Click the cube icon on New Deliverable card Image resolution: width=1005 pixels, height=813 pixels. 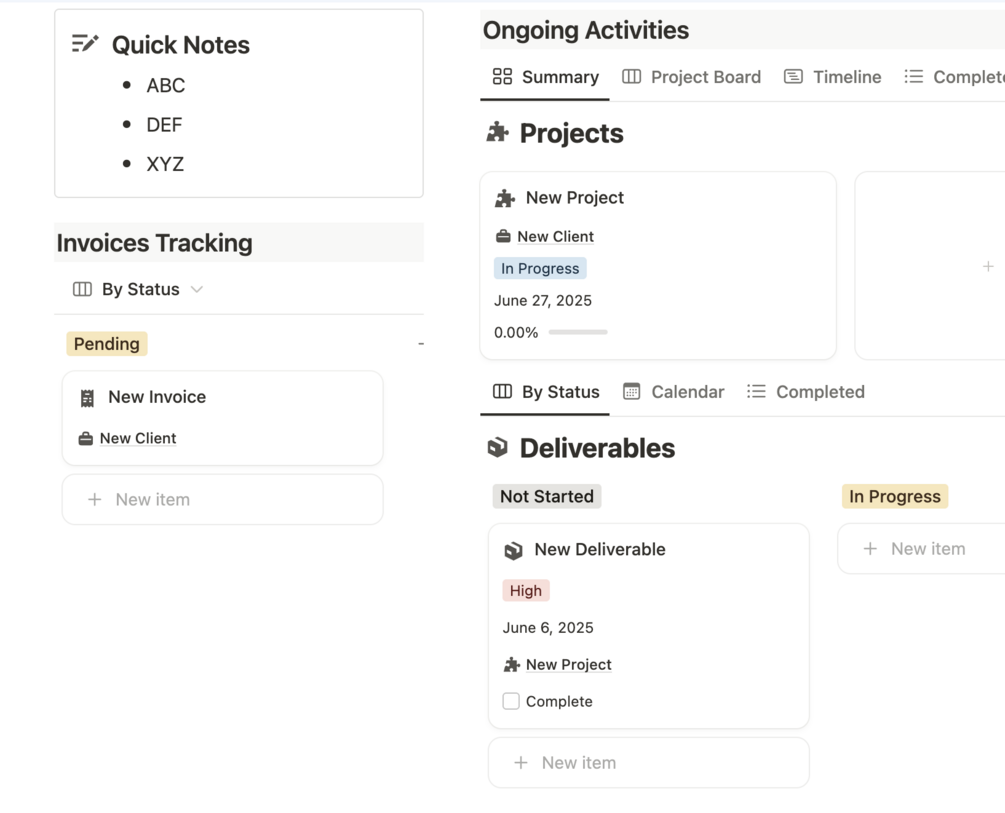point(513,550)
